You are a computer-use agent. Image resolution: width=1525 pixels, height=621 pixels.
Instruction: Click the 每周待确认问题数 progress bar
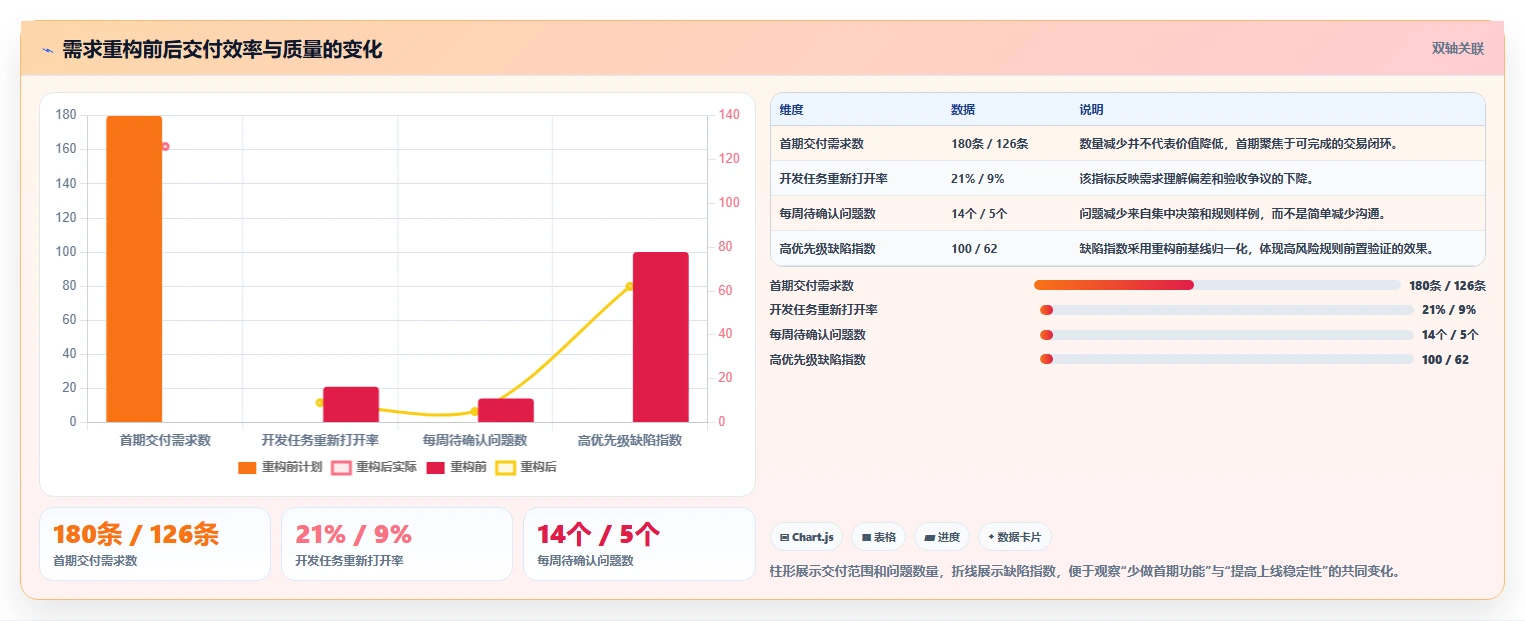(x=1227, y=335)
